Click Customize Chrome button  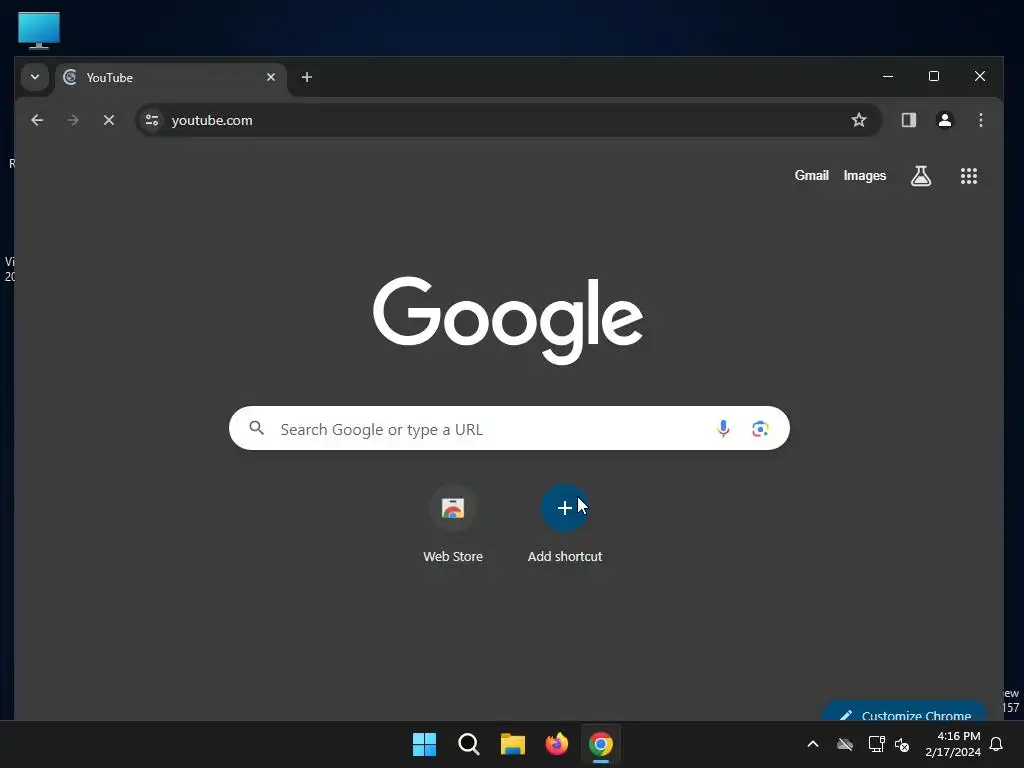(904, 712)
